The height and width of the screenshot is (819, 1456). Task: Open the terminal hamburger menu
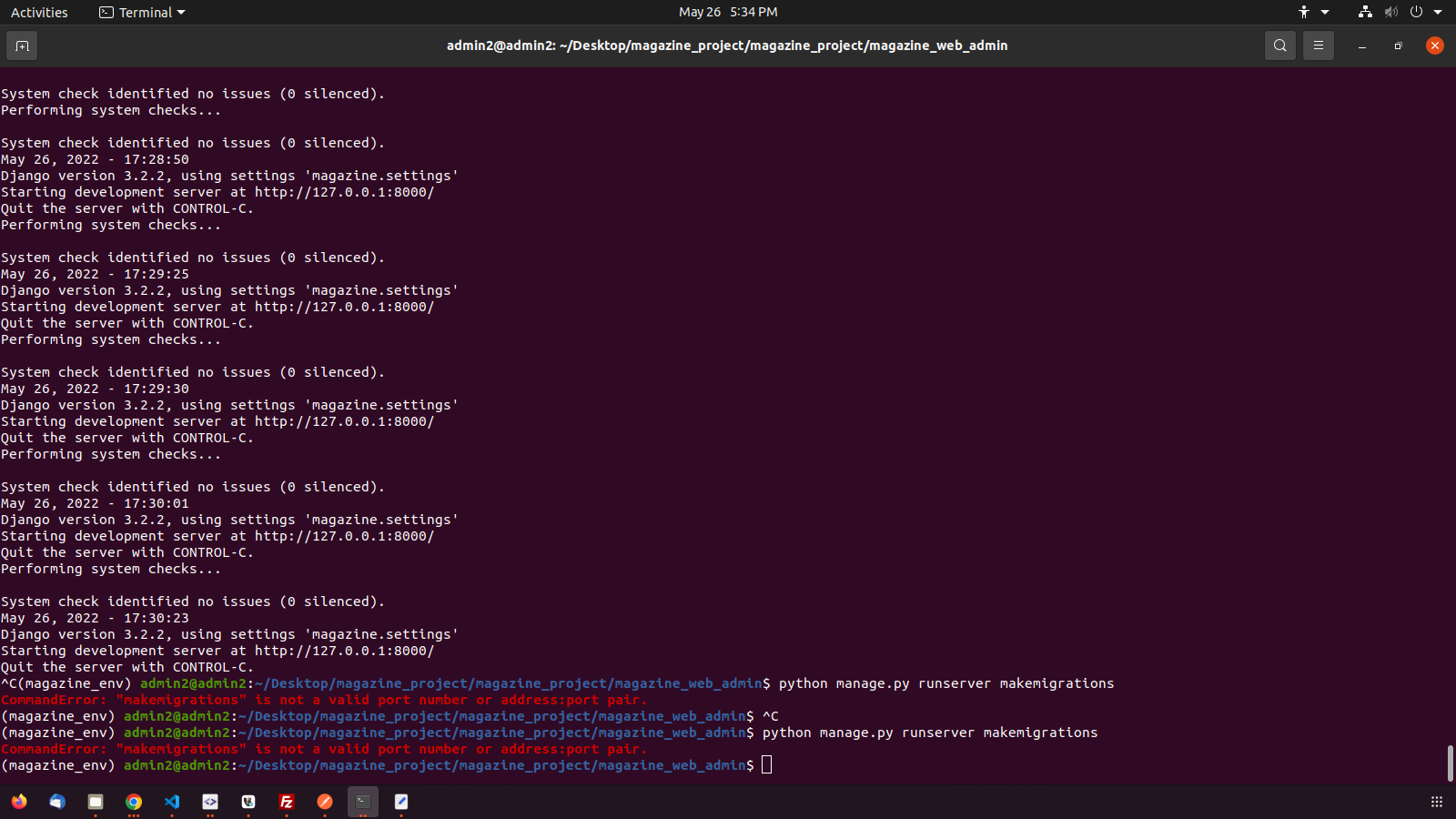(1318, 45)
